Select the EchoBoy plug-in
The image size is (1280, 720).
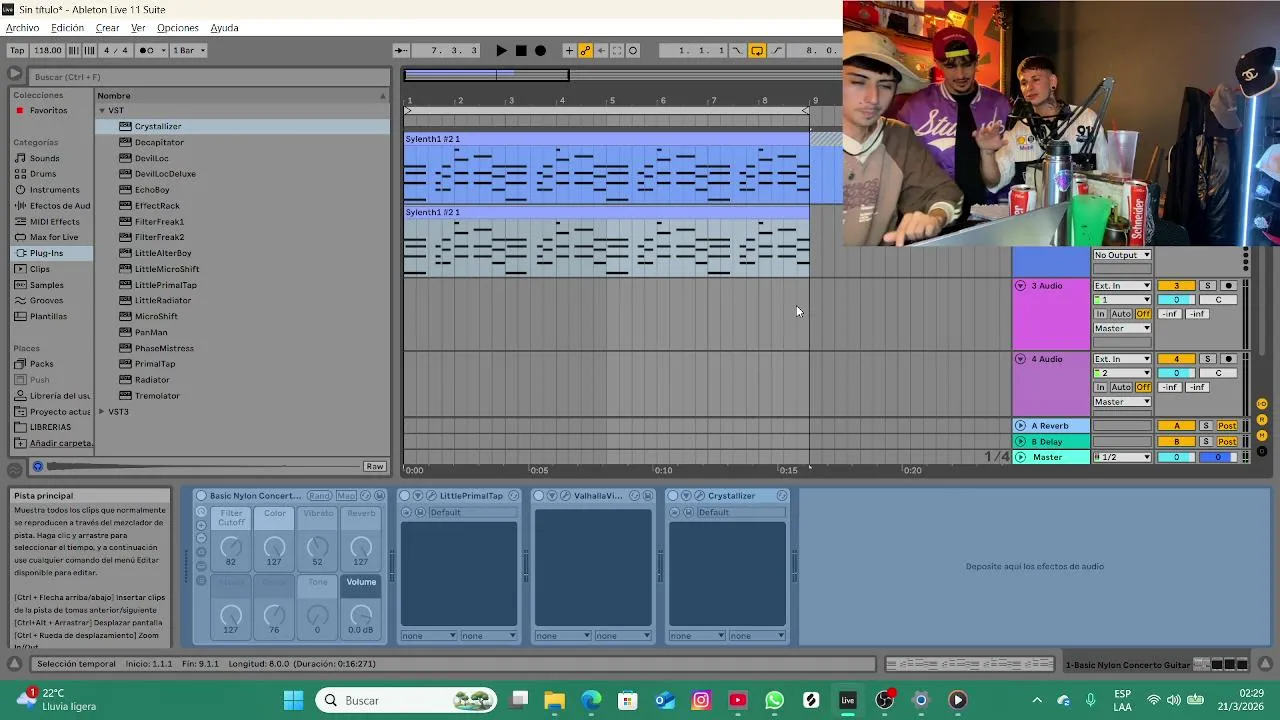tap(152, 190)
